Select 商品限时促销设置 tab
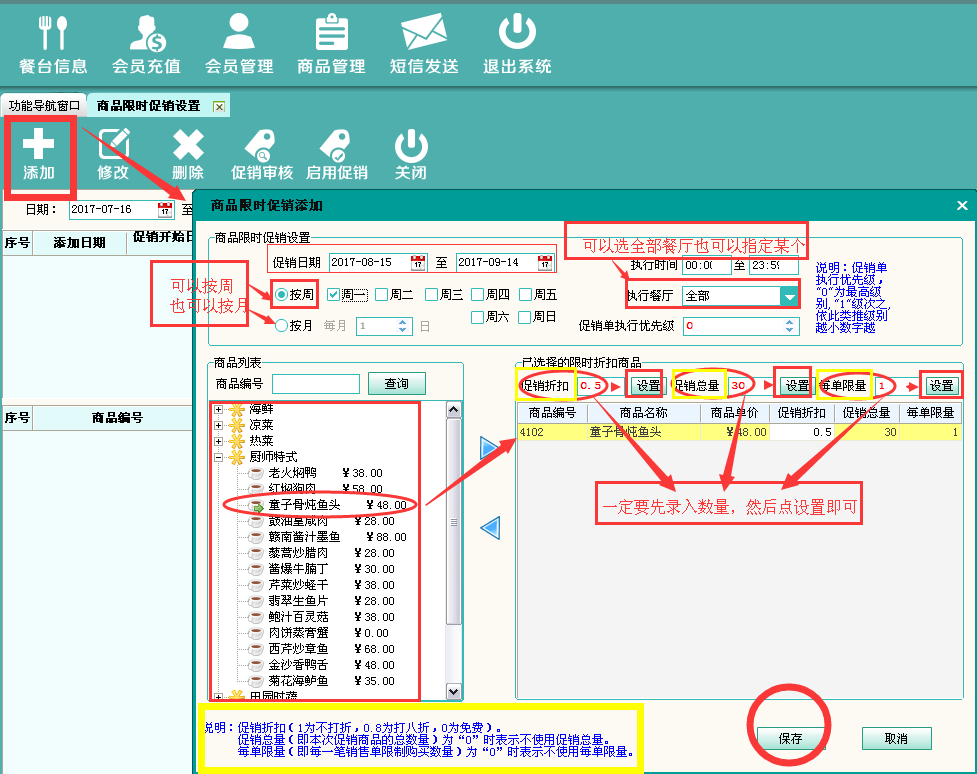 [x=148, y=105]
